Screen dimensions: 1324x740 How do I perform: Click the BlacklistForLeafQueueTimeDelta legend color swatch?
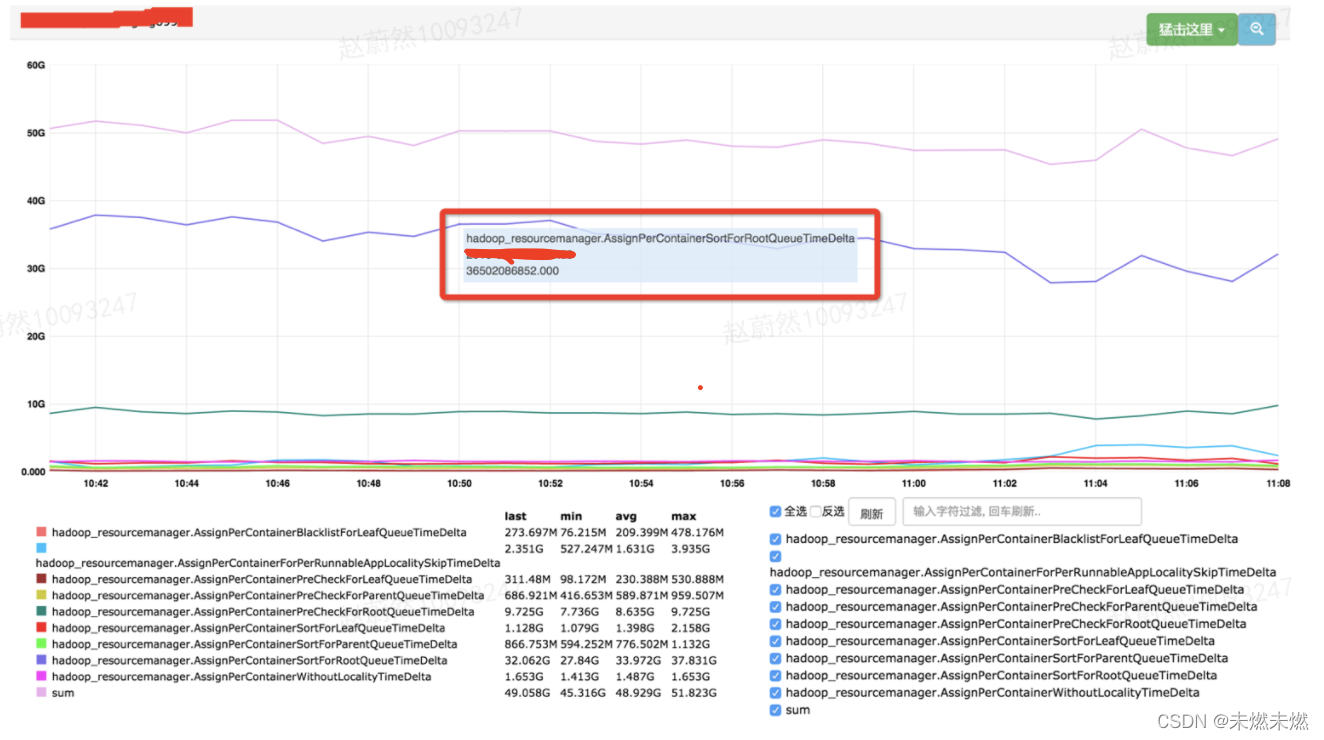click(x=41, y=533)
